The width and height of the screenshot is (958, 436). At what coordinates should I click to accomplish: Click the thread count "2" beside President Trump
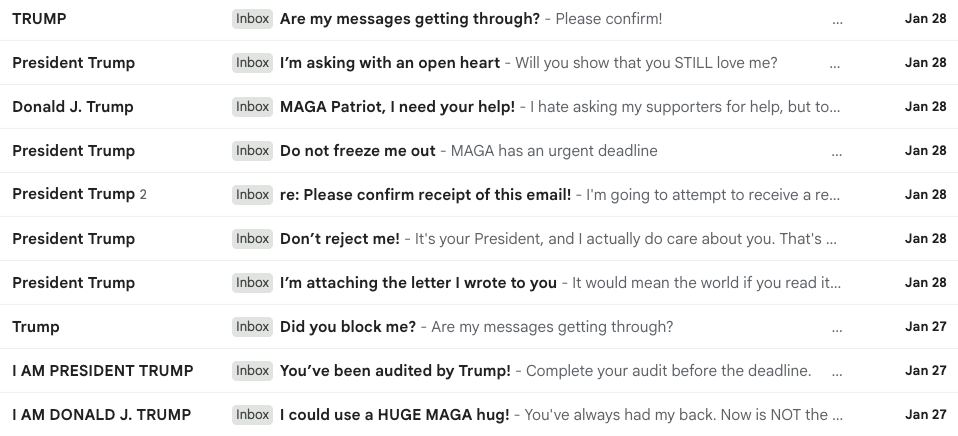[x=143, y=195]
